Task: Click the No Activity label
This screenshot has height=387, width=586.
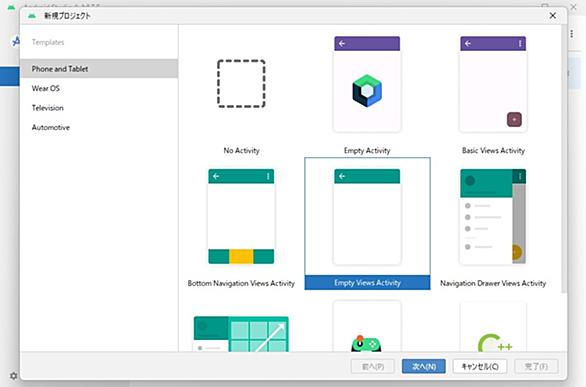Action: [241, 151]
